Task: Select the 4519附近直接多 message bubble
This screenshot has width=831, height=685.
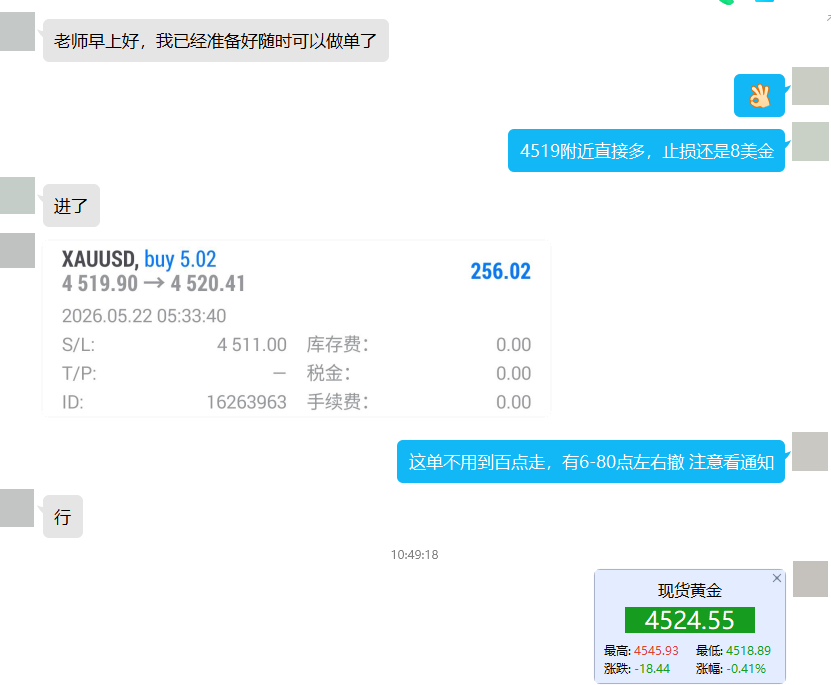Action: 646,151
